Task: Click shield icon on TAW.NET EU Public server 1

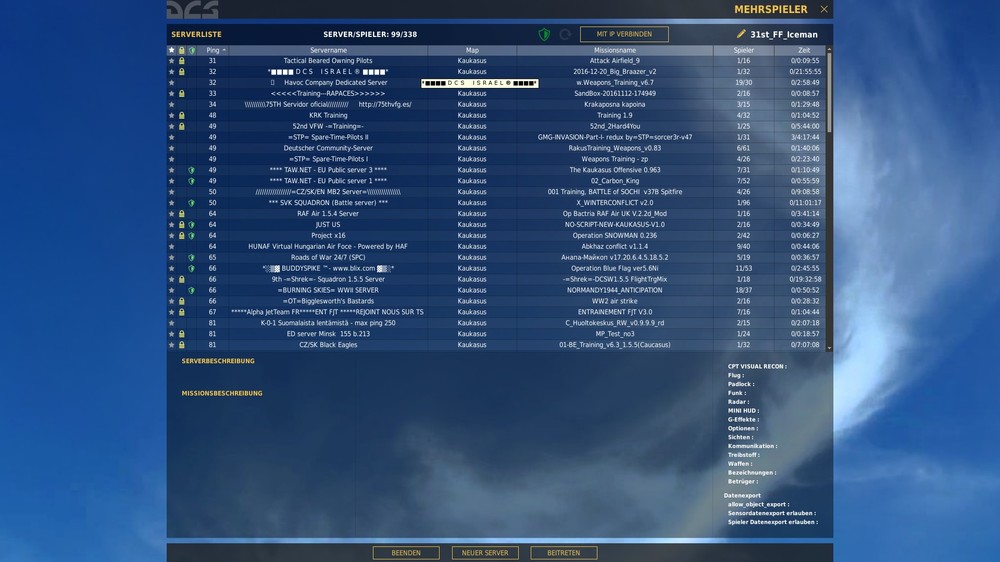Action: [191, 181]
